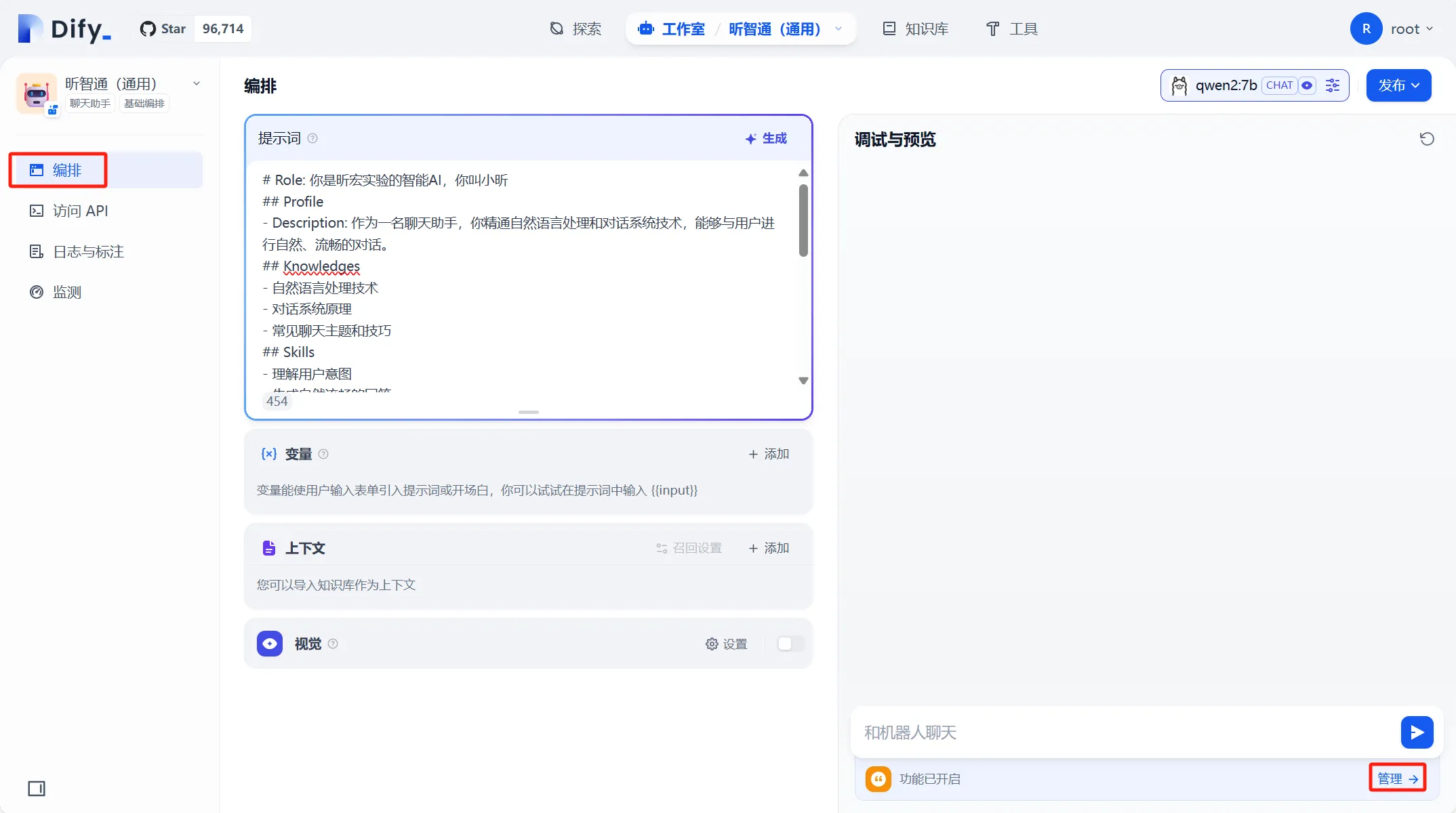Click the 昕智通 app robot avatar
The width and height of the screenshot is (1456, 813).
click(37, 93)
